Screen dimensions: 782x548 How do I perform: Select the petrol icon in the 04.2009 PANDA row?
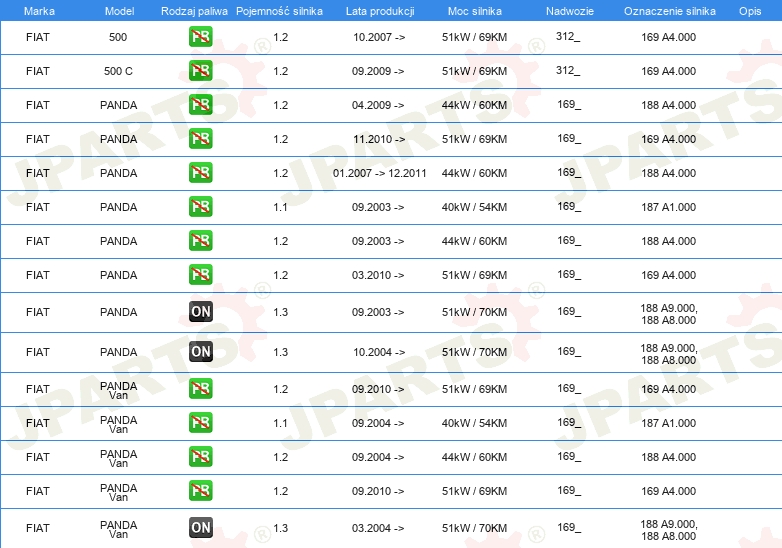coord(200,105)
